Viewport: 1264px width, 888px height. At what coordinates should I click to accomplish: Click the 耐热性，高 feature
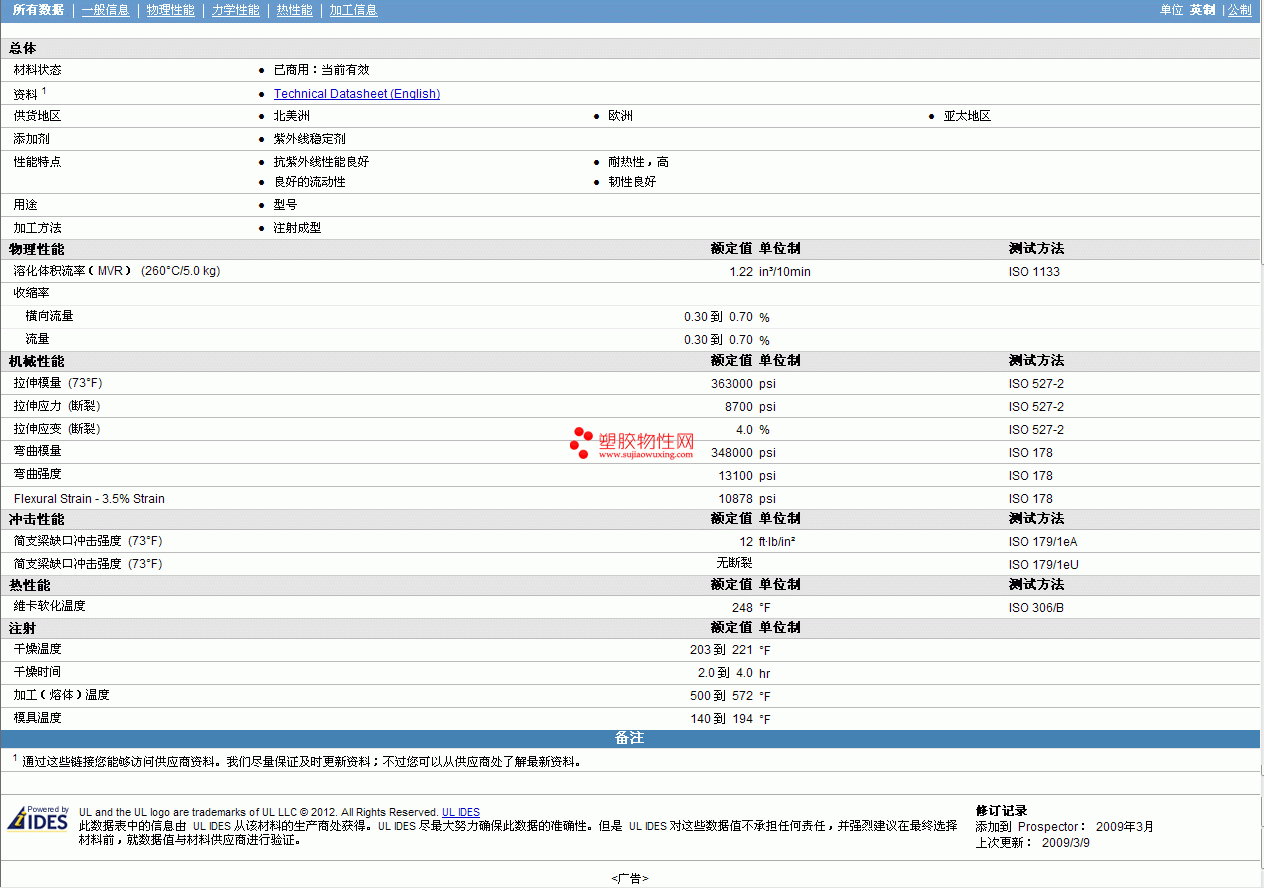click(638, 162)
